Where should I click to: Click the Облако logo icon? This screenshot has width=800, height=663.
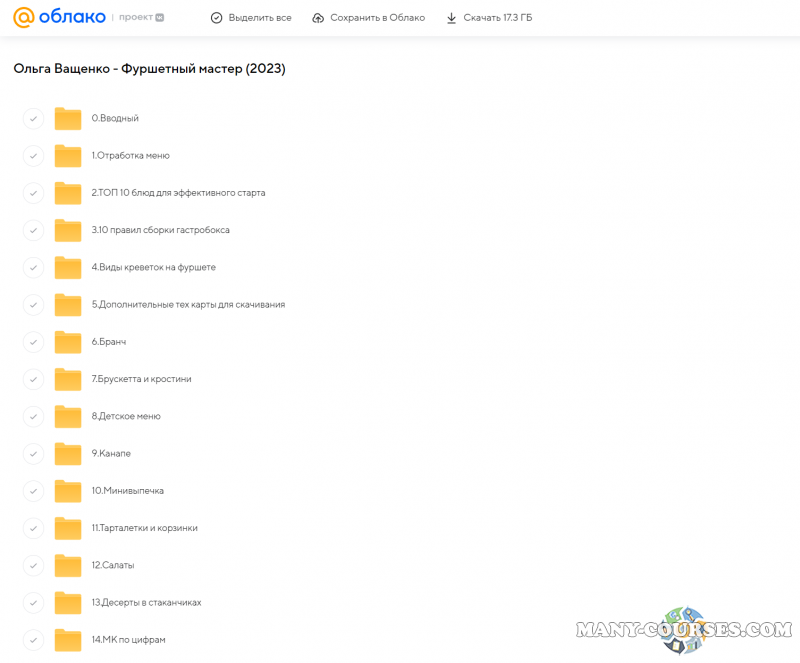pyautogui.click(x=24, y=18)
